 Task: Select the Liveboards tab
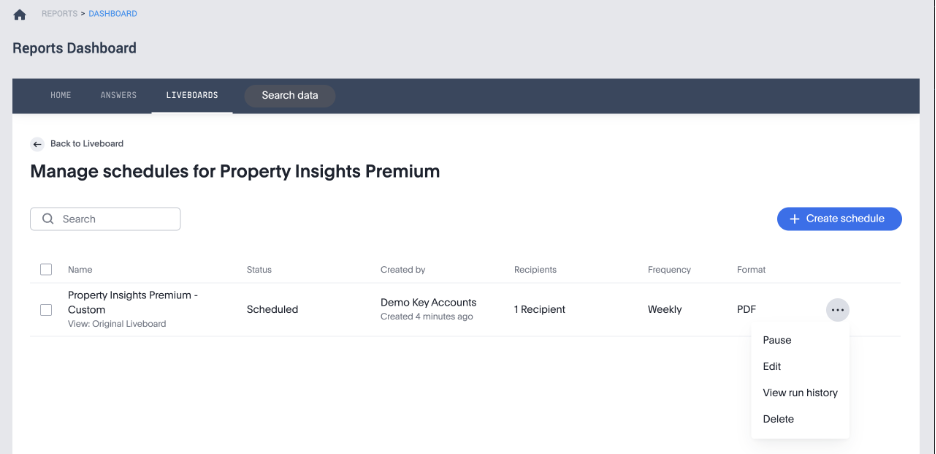(x=192, y=96)
